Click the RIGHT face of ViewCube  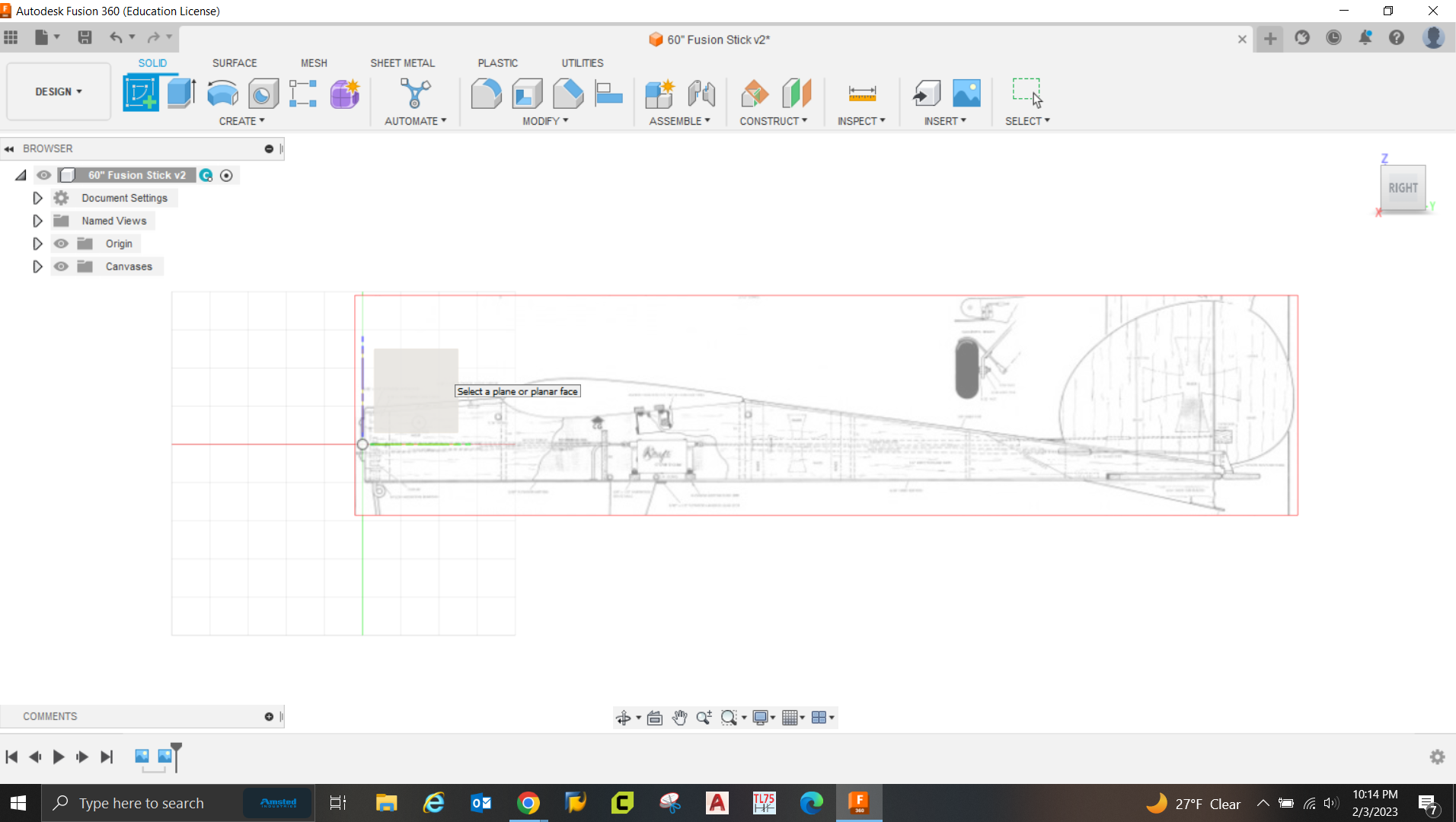click(1402, 188)
